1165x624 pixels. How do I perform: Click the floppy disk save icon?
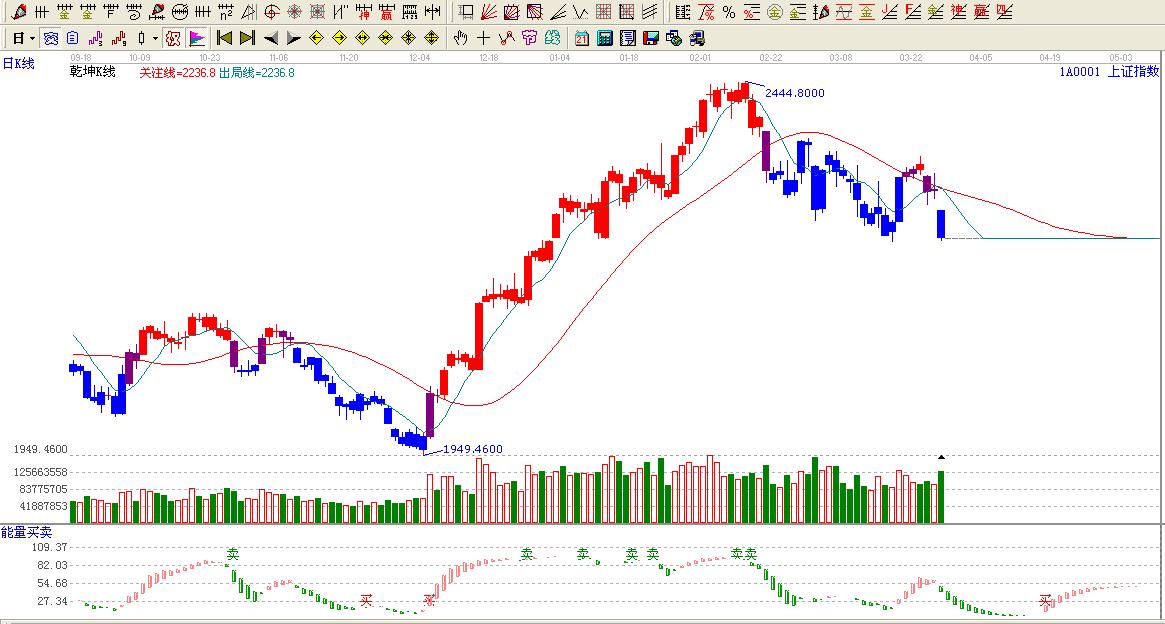point(650,38)
